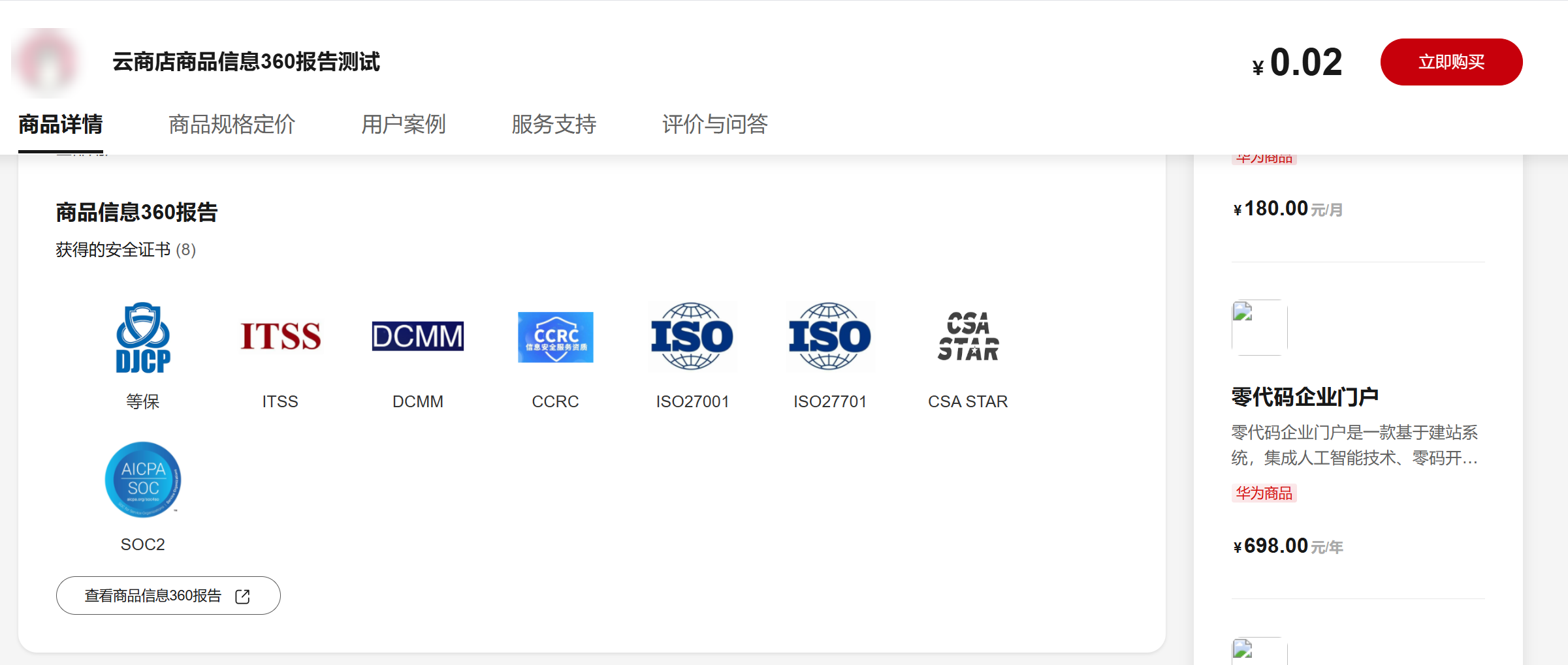The height and width of the screenshot is (665, 1568).
Task: Click the CCRC text label
Action: [556, 401]
